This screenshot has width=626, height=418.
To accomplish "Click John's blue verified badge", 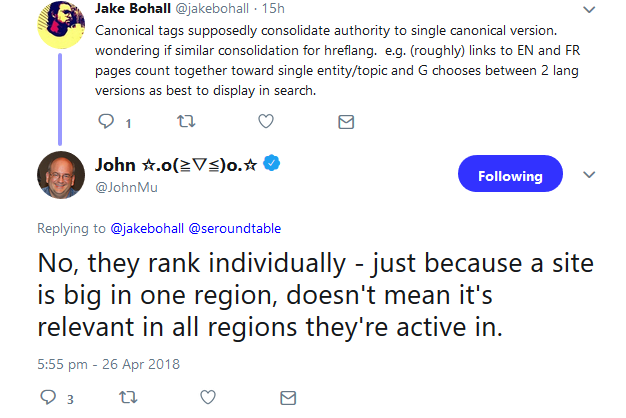I will point(270,164).
